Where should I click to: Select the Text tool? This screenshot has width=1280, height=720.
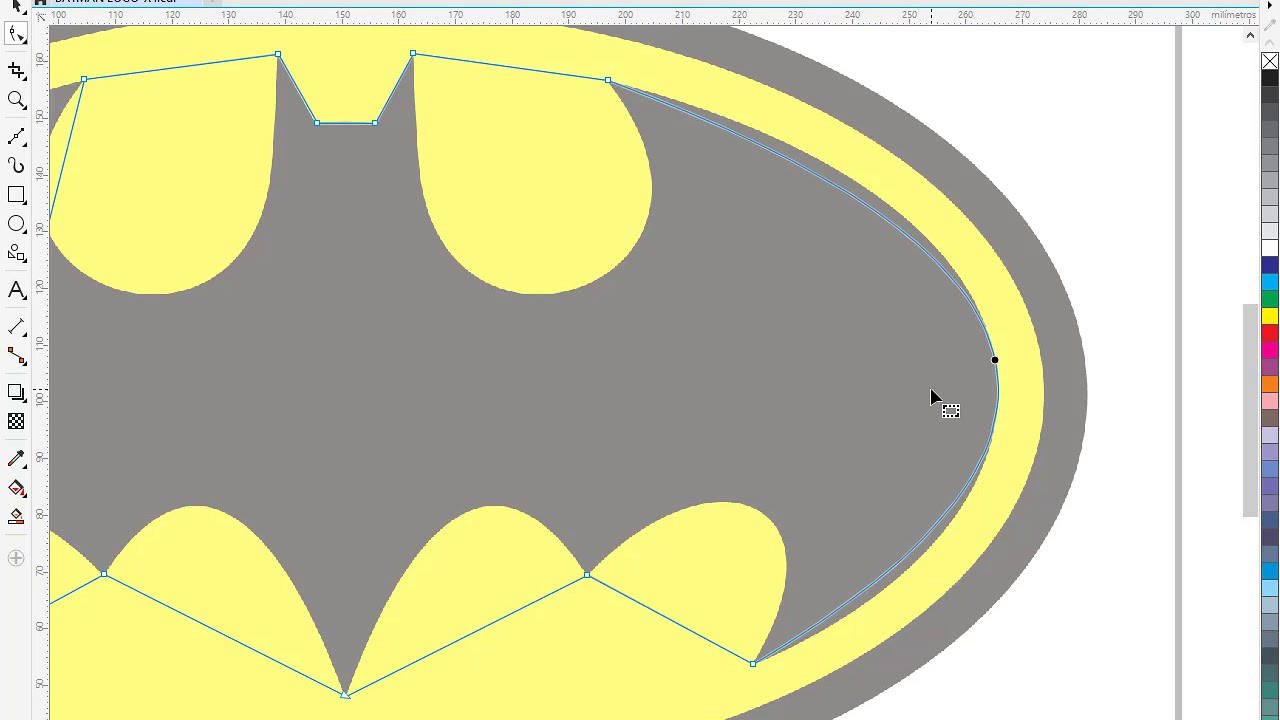pos(16,290)
